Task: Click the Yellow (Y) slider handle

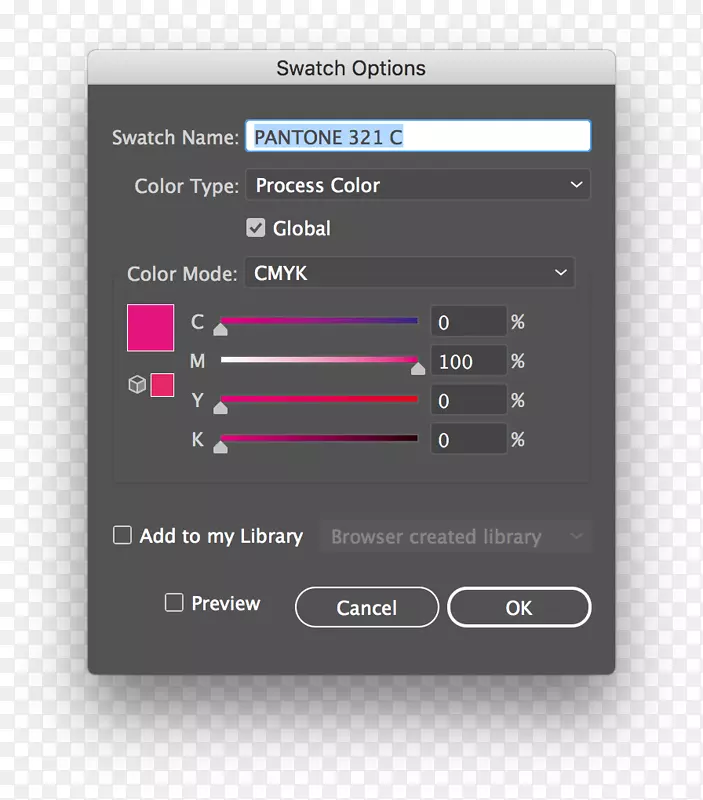Action: click(221, 406)
